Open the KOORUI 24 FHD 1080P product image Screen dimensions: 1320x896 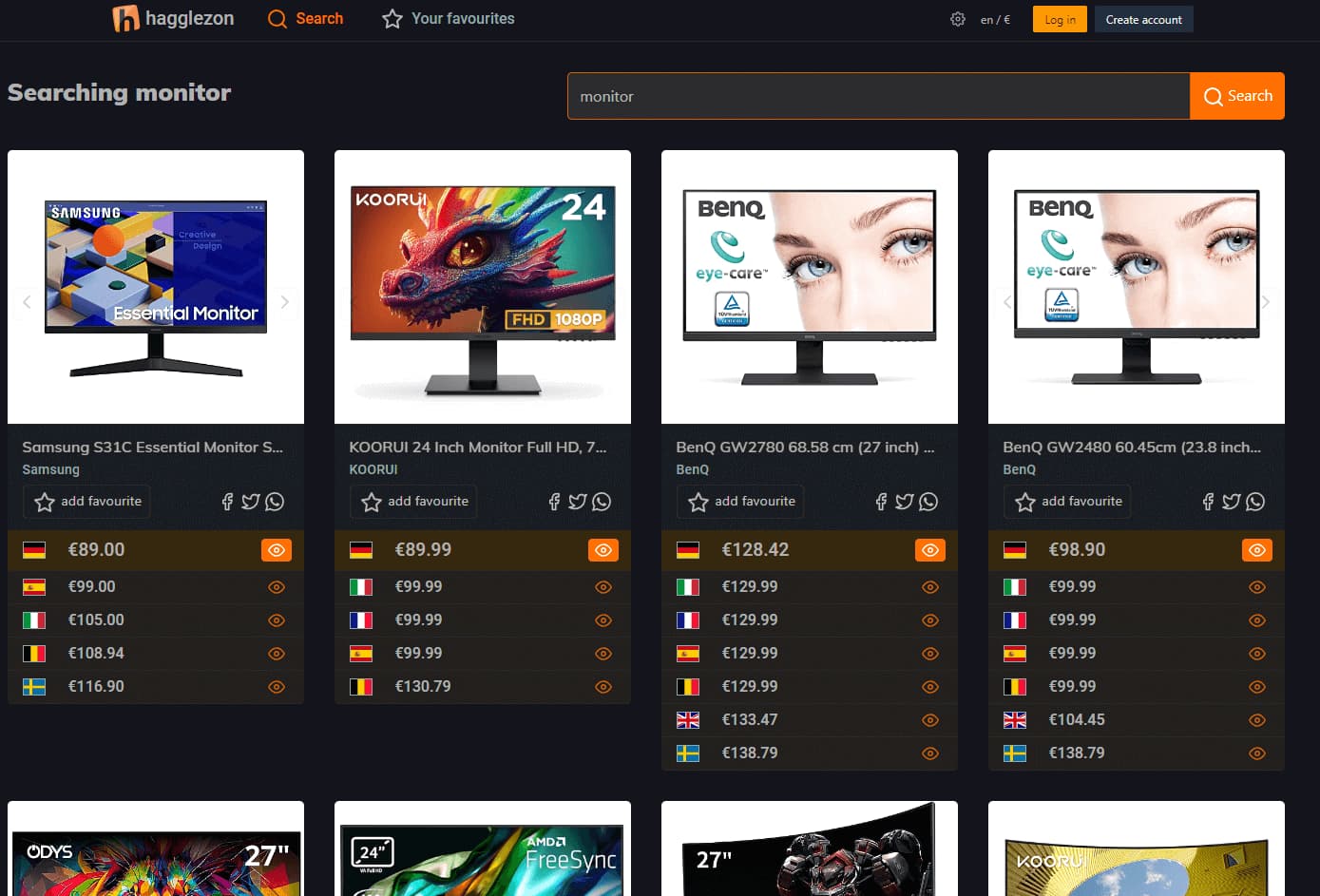tap(483, 287)
